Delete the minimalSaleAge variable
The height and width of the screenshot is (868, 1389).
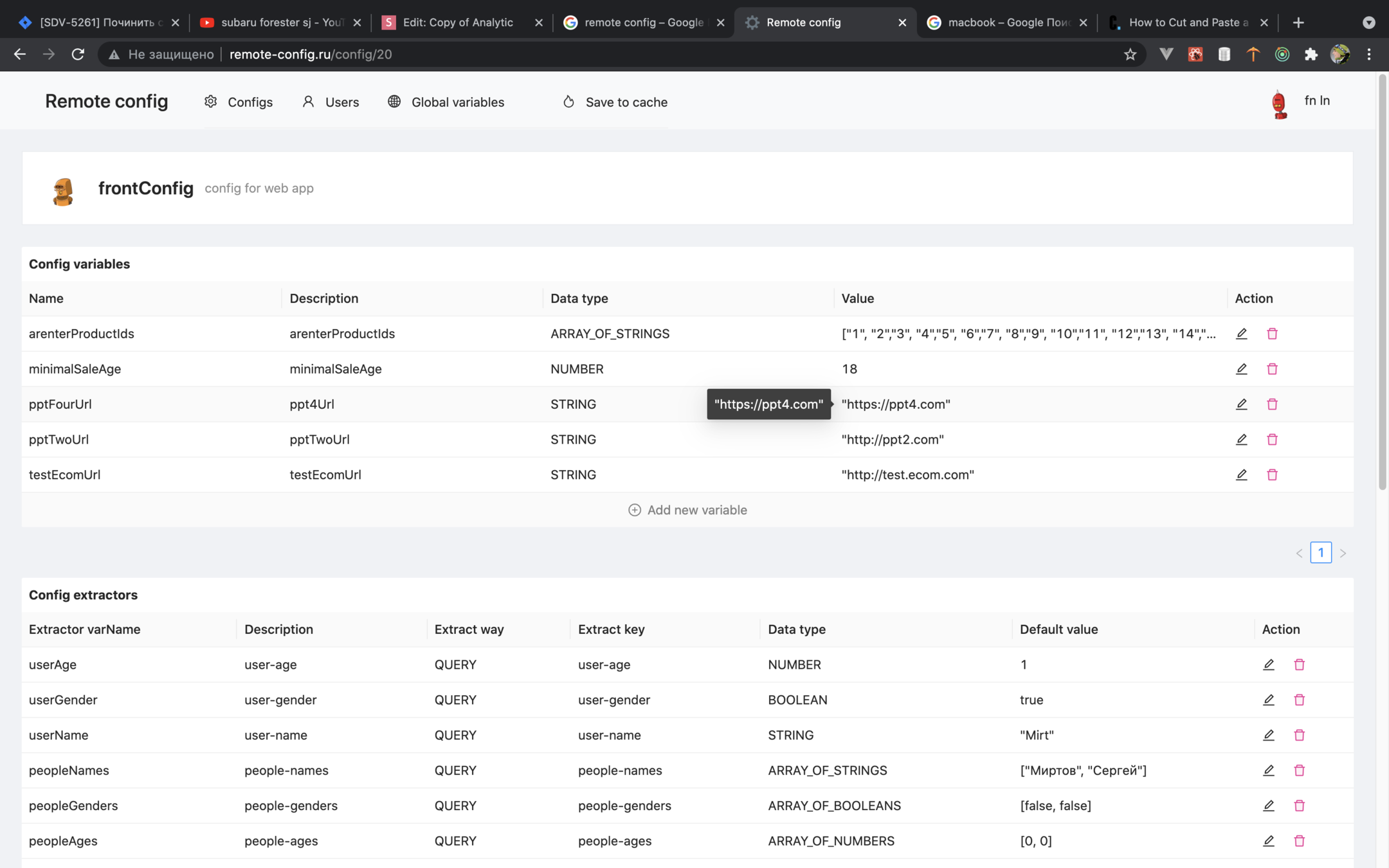coord(1272,369)
